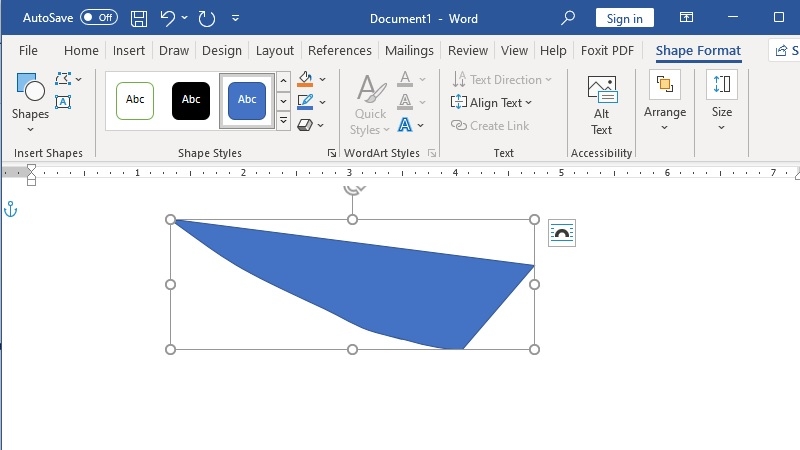Open the Shape Fill dropdown arrow
Screen dimensions: 800x450
322,79
